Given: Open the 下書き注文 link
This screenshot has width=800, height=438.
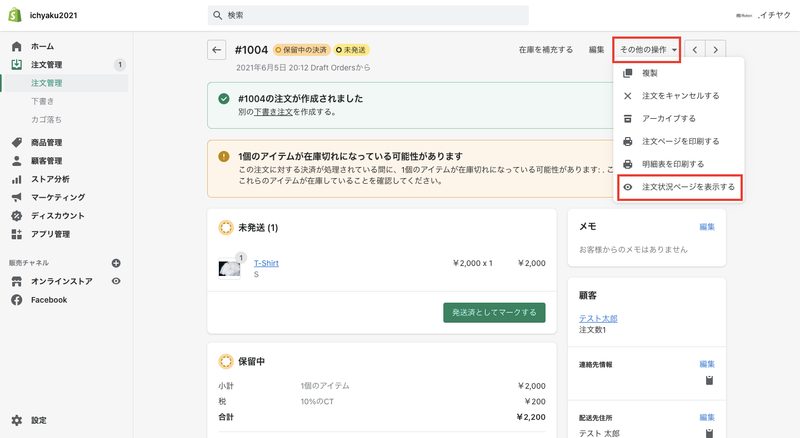Looking at the screenshot, I should coord(273,112).
